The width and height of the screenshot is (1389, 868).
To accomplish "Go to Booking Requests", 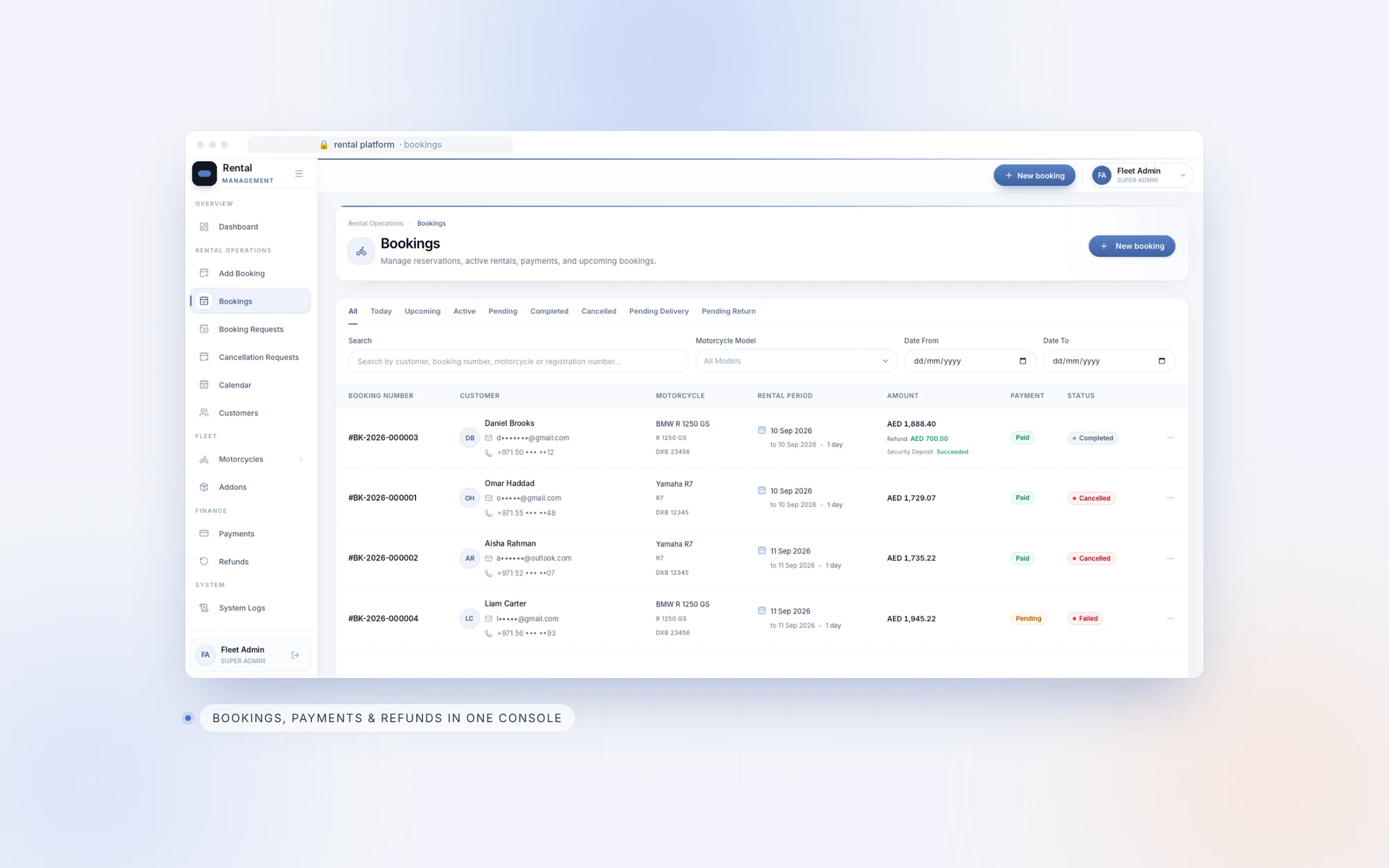I will click(250, 329).
